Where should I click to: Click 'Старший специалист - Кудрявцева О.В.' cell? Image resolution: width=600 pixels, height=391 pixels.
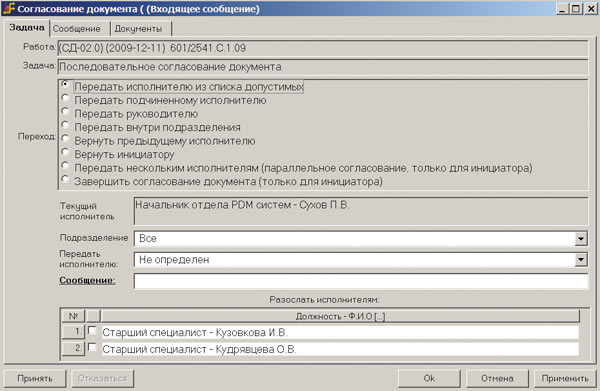[340, 349]
